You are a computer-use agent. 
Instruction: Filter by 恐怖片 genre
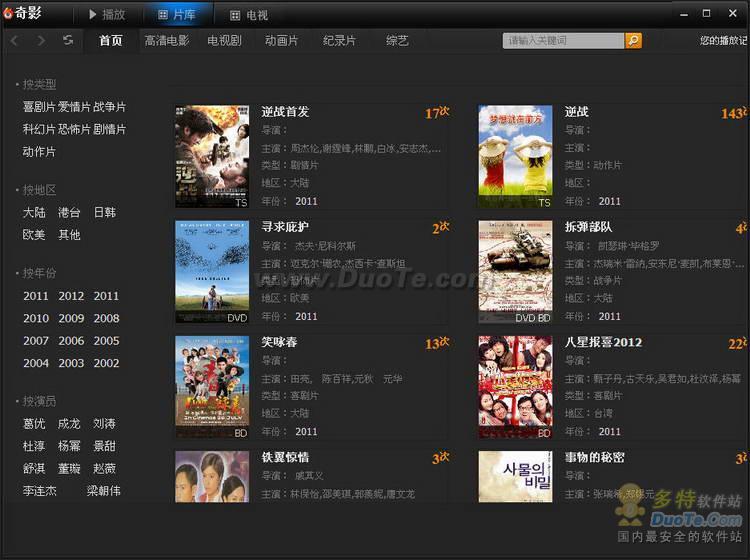(74, 129)
